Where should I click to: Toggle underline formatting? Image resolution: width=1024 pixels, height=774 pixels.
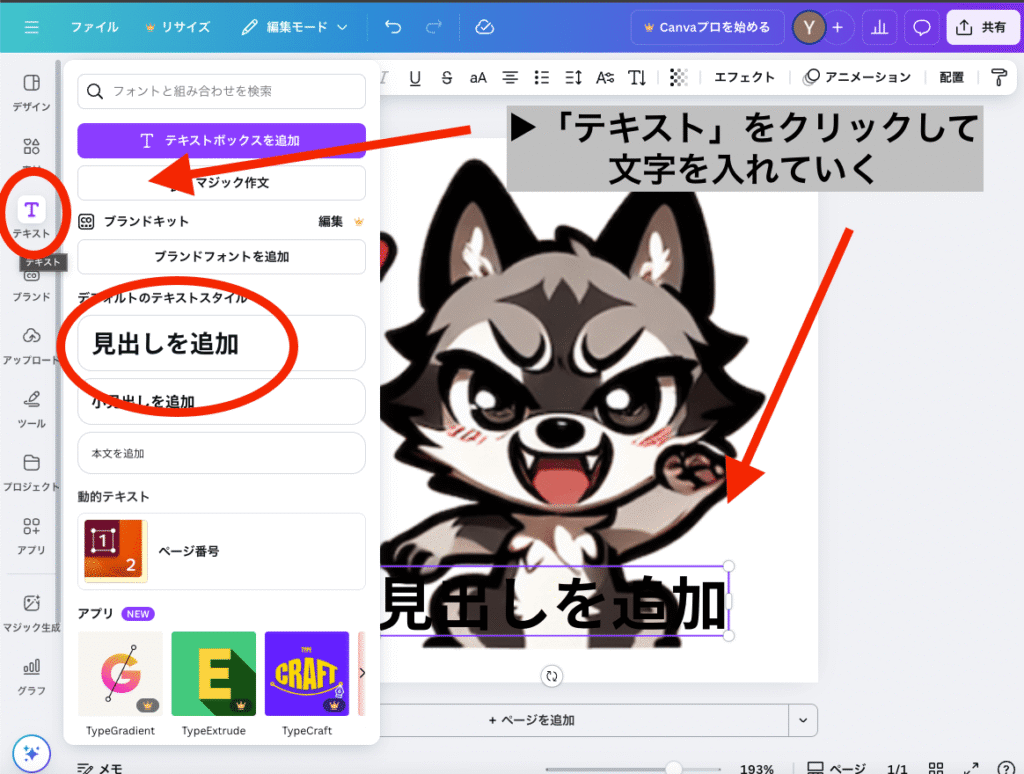[x=415, y=78]
